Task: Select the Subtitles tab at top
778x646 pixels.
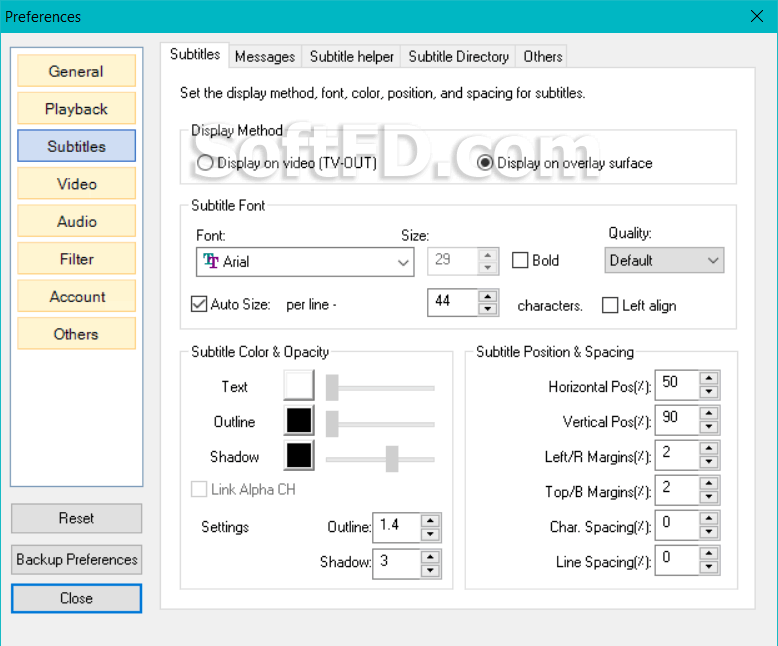Action: [194, 54]
